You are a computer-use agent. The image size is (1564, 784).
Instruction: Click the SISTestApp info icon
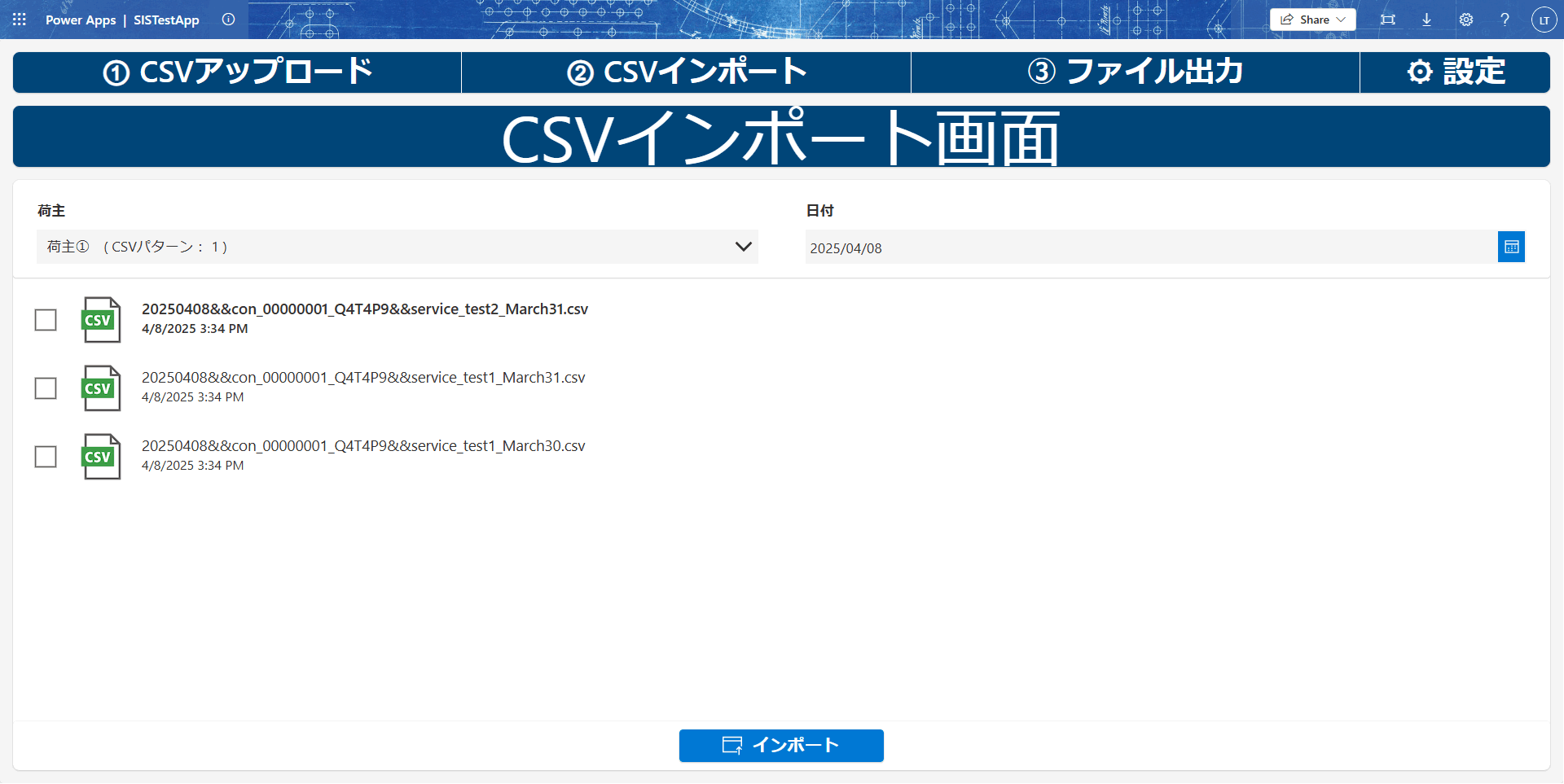click(228, 20)
